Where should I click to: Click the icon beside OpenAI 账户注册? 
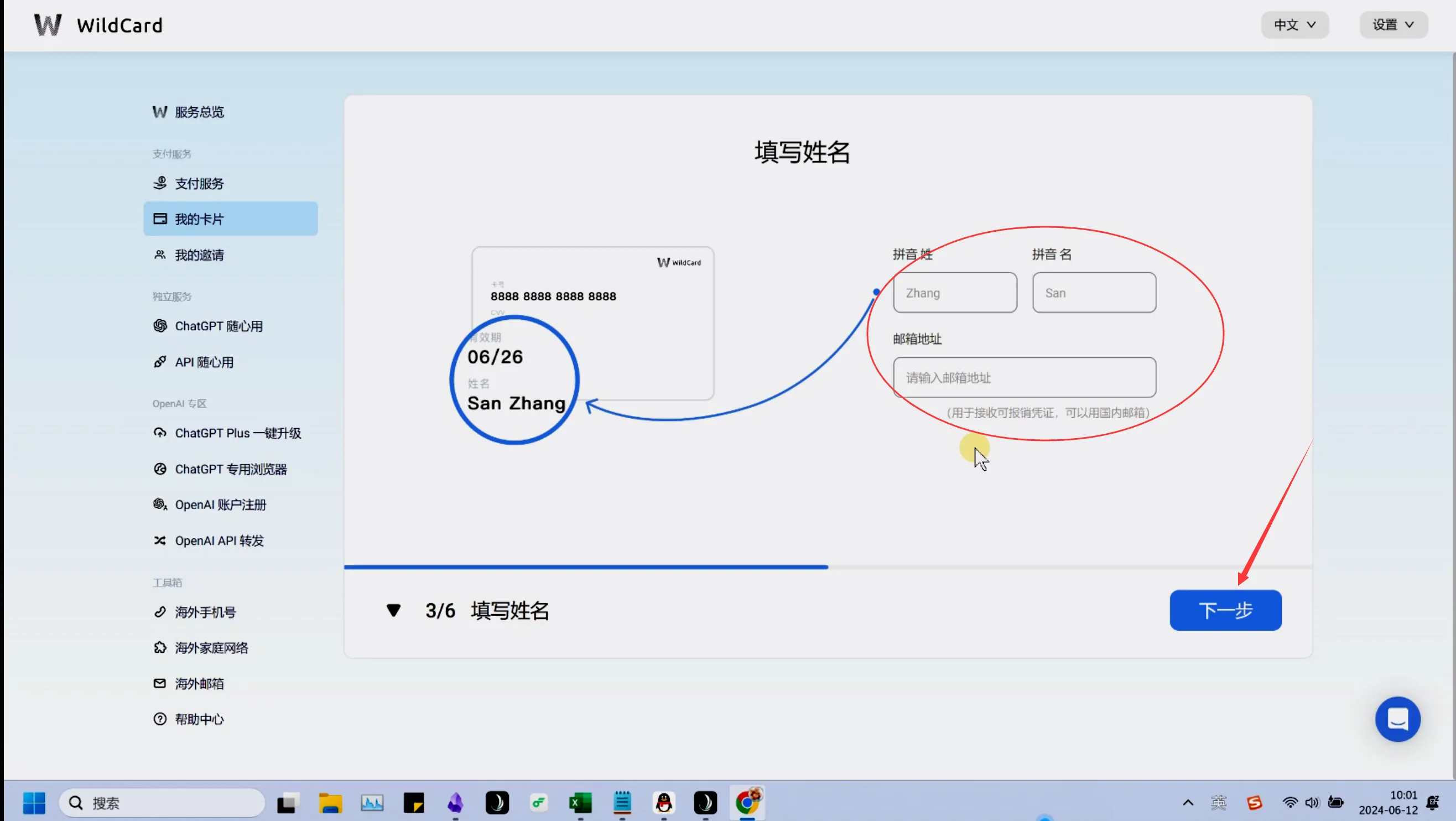[x=160, y=505]
